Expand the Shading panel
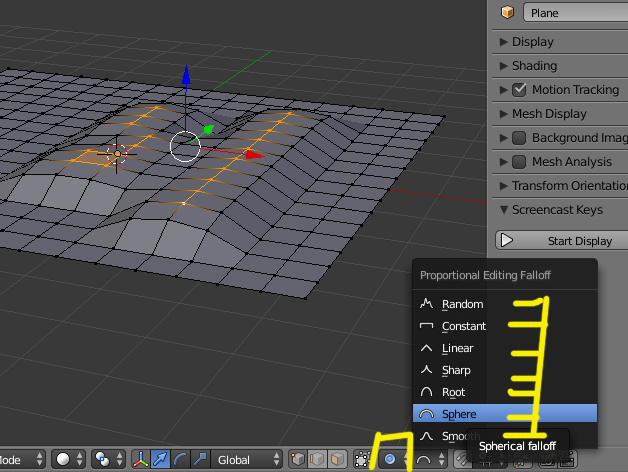 coord(534,65)
